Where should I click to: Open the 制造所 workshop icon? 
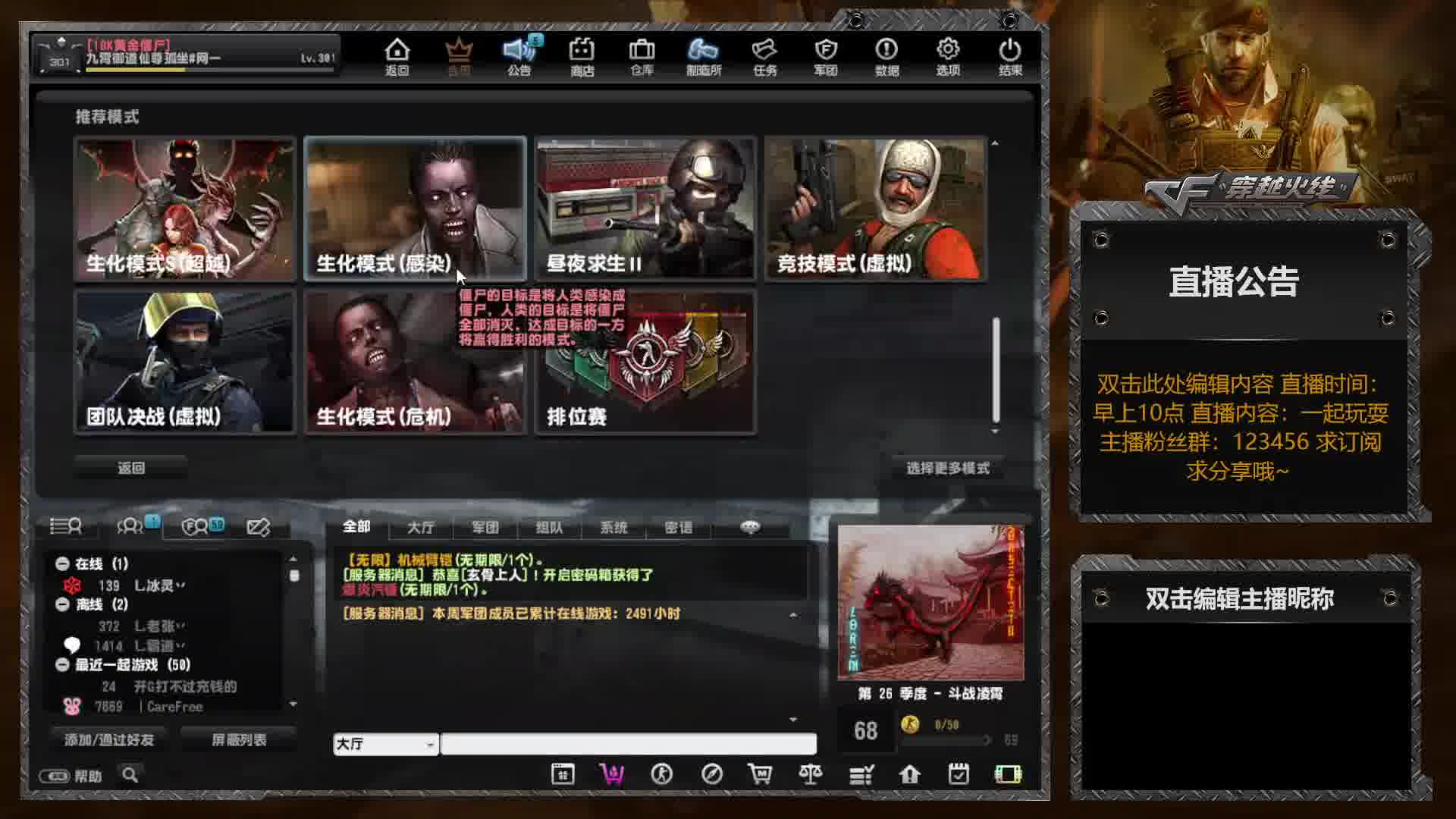(x=703, y=57)
